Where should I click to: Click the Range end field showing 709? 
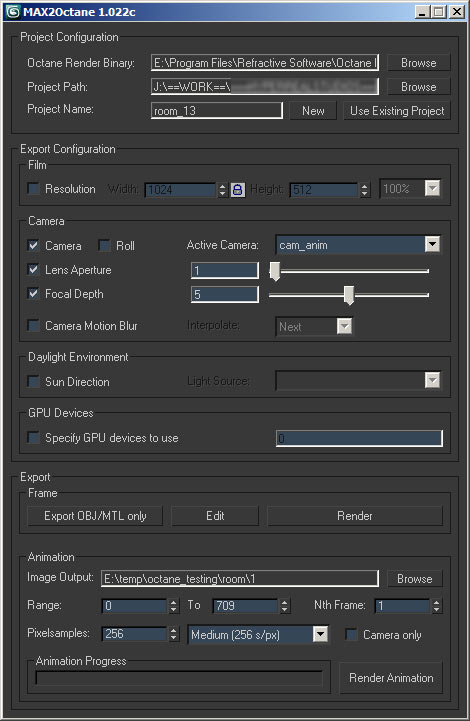click(246, 606)
